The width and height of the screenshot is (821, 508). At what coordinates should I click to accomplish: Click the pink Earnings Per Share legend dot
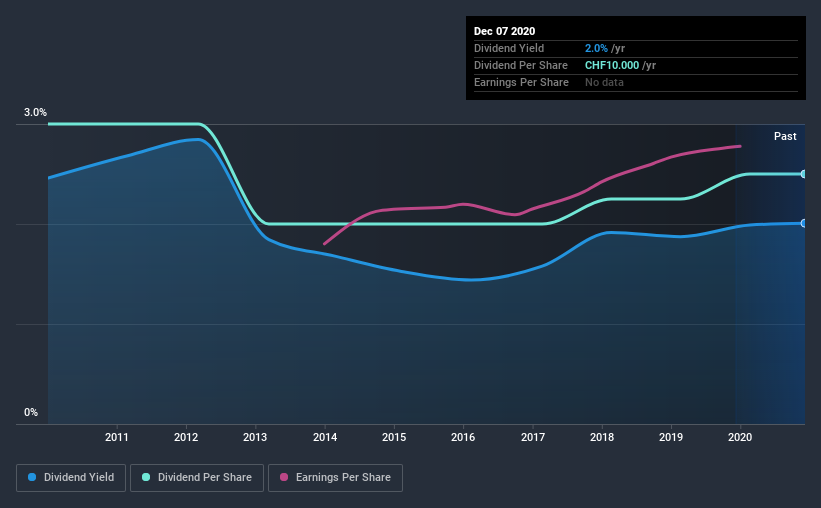click(284, 477)
